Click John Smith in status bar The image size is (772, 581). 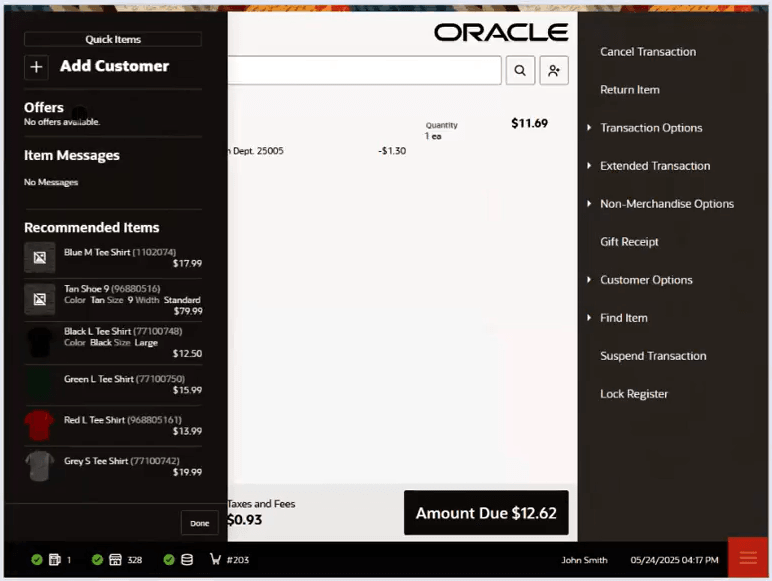pyautogui.click(x=584, y=560)
